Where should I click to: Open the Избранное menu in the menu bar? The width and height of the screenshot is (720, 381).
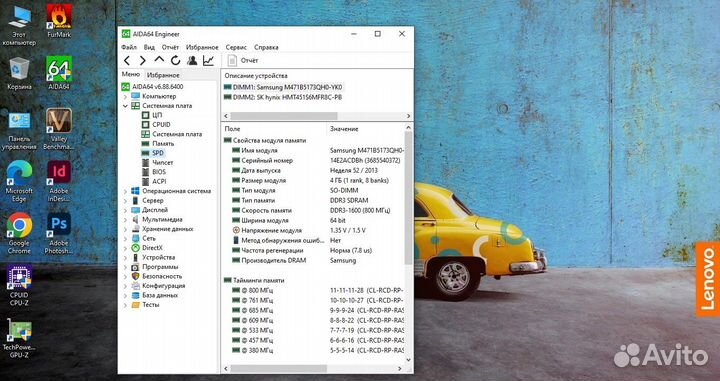point(202,47)
